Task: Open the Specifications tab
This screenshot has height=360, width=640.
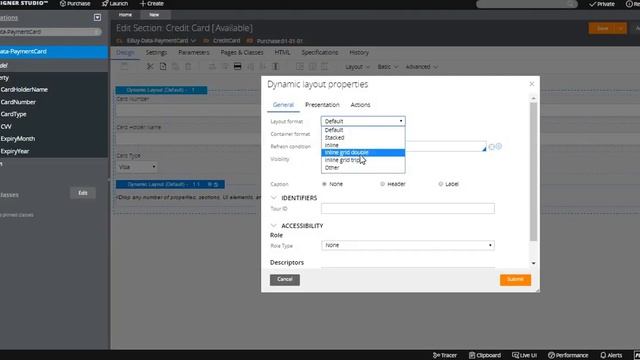Action: [x=320, y=52]
